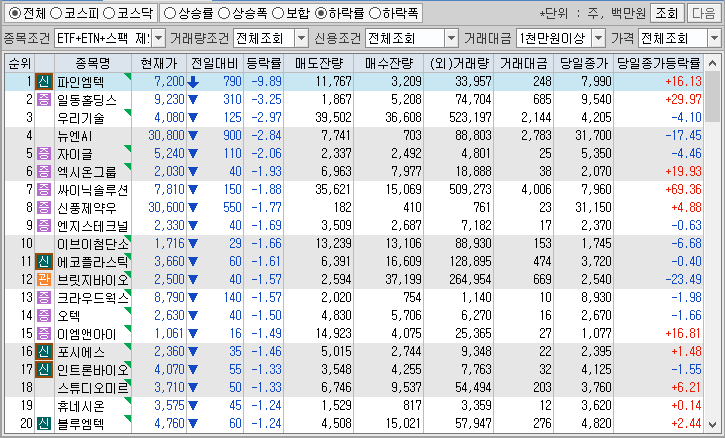The width and height of the screenshot is (725, 438).
Task: Click the 신 badge beside 인트론바이오
Action: point(44,370)
